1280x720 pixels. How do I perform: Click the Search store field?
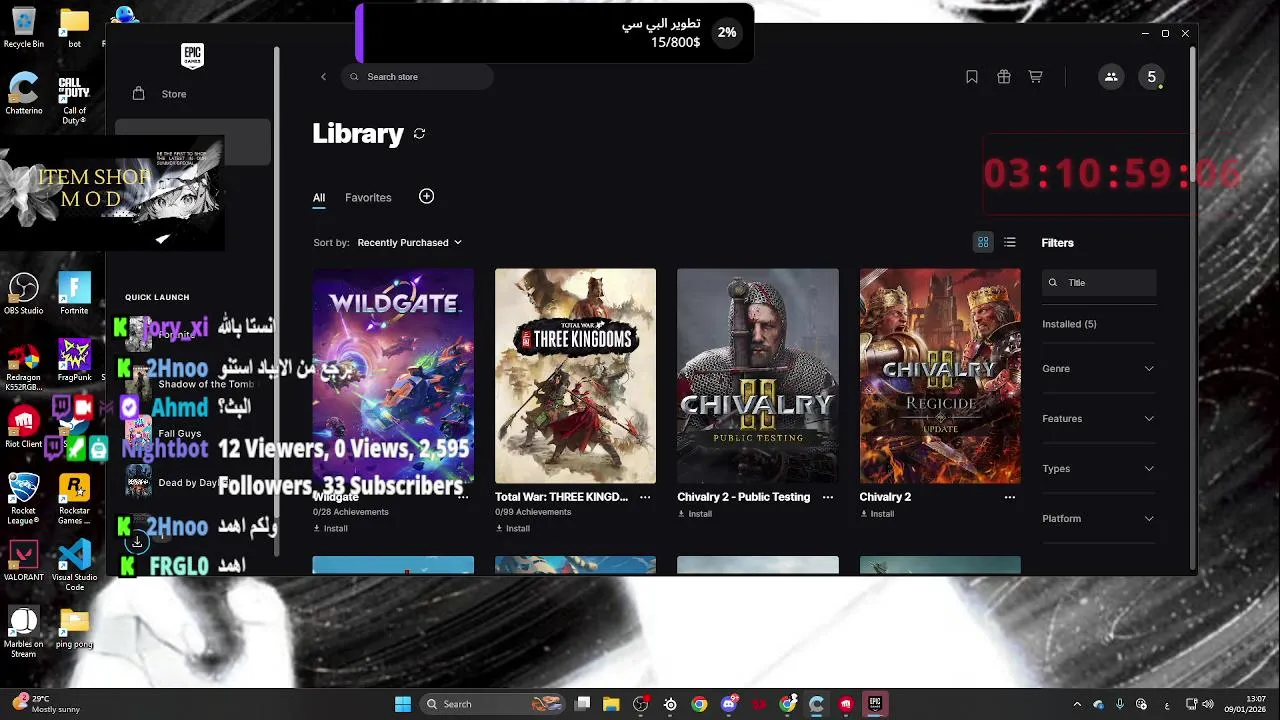pyautogui.click(x=417, y=77)
